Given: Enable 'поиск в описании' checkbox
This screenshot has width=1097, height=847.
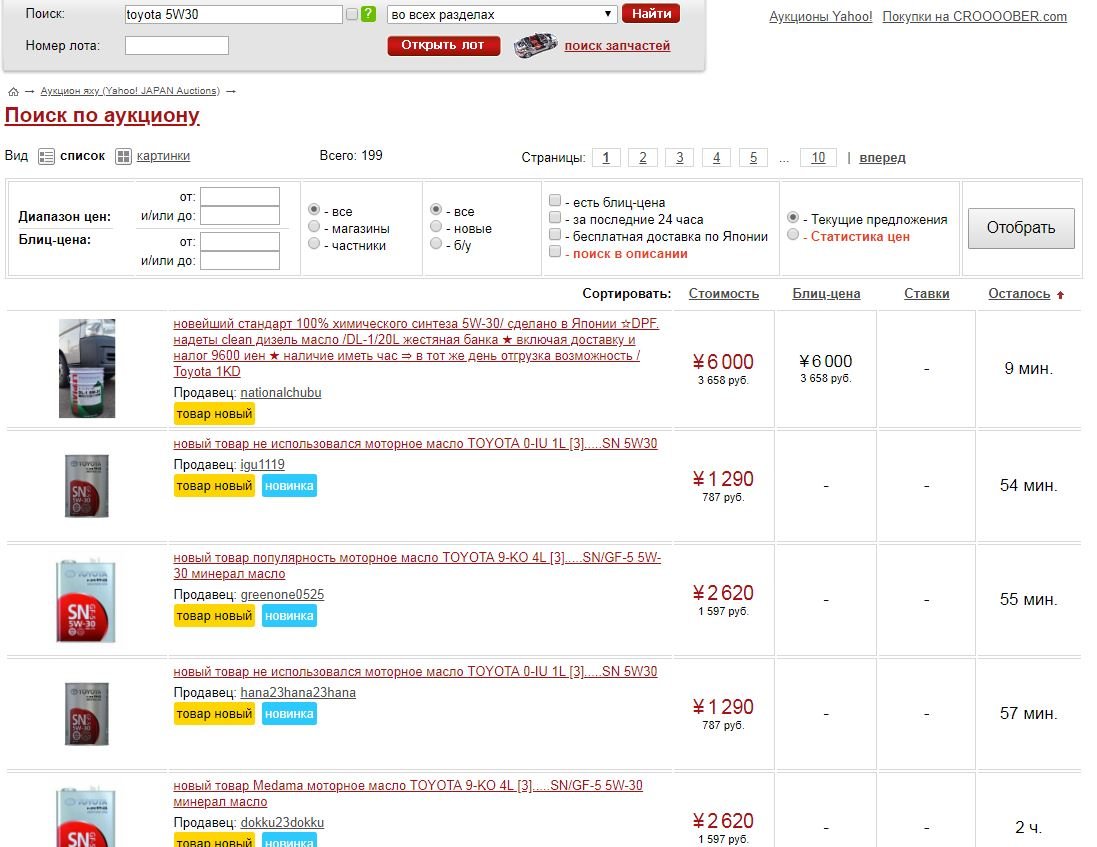Looking at the screenshot, I should 555,252.
